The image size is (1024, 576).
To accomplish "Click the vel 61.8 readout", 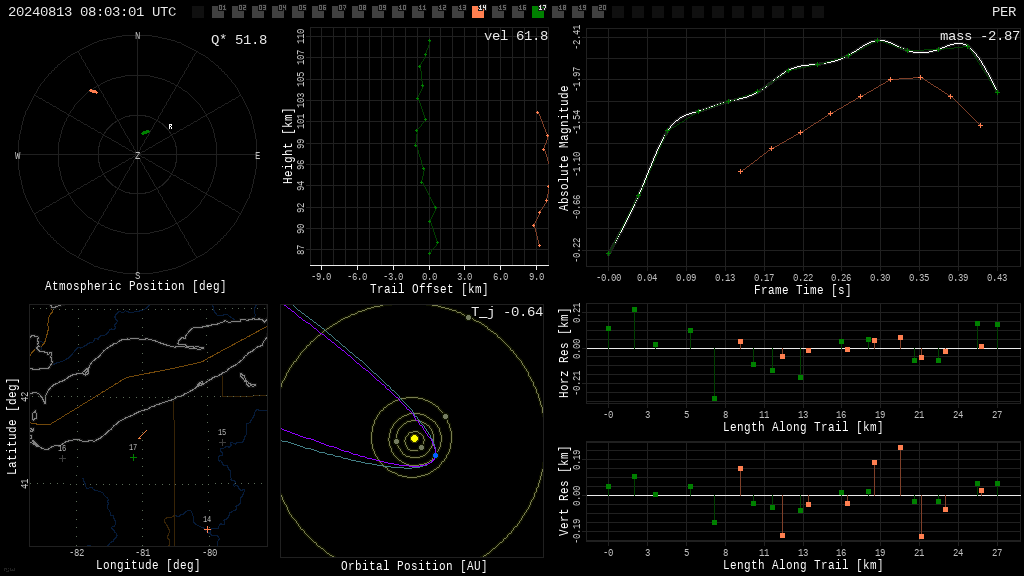I will [516, 36].
